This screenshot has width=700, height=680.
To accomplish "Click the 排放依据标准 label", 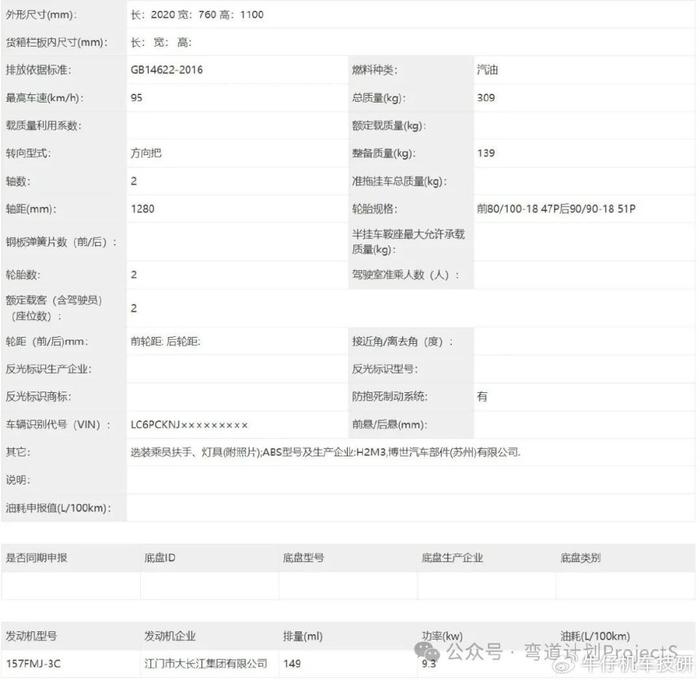I will [38, 70].
